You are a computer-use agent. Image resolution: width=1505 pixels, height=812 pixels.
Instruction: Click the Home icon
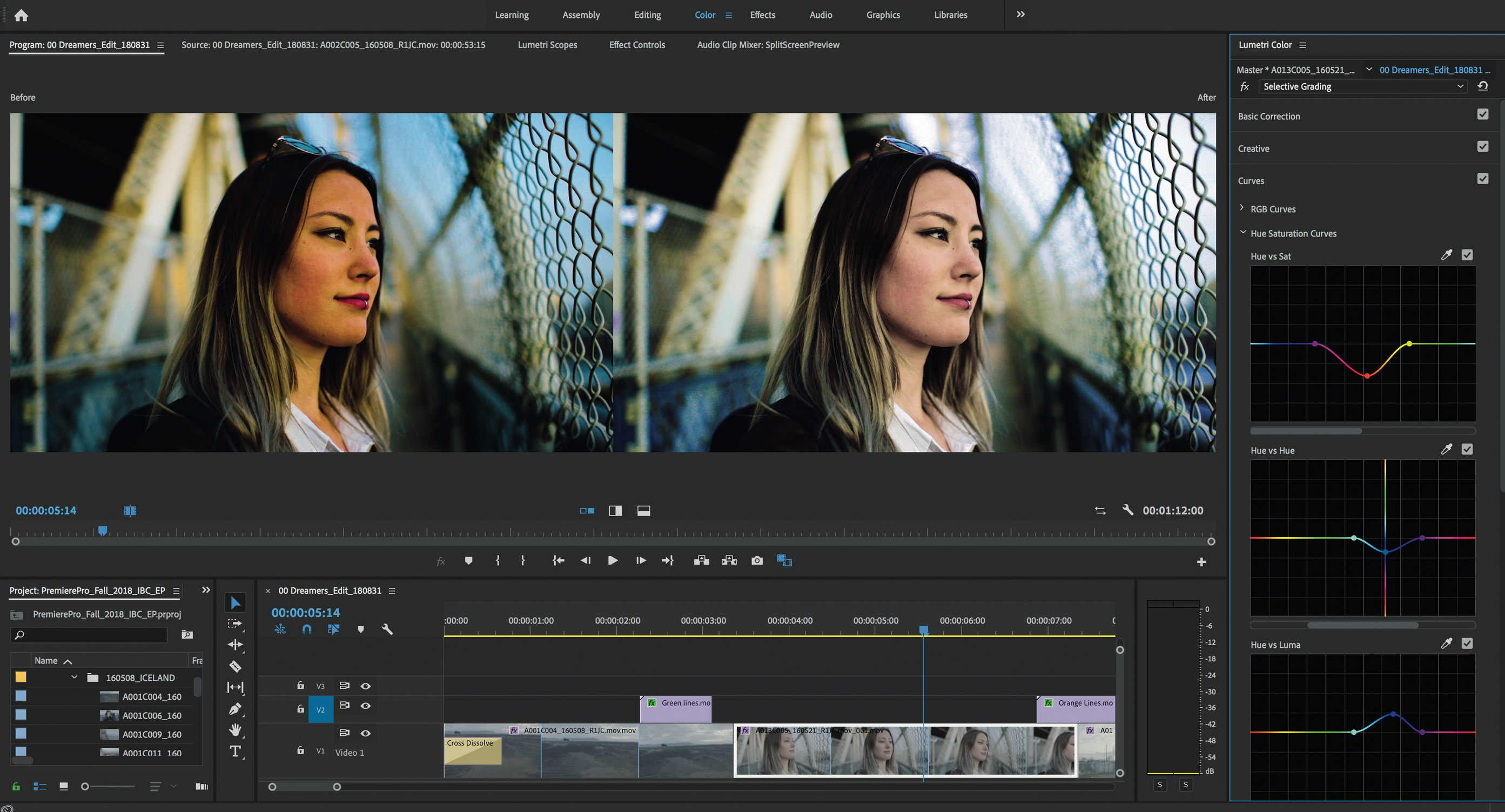(x=21, y=15)
